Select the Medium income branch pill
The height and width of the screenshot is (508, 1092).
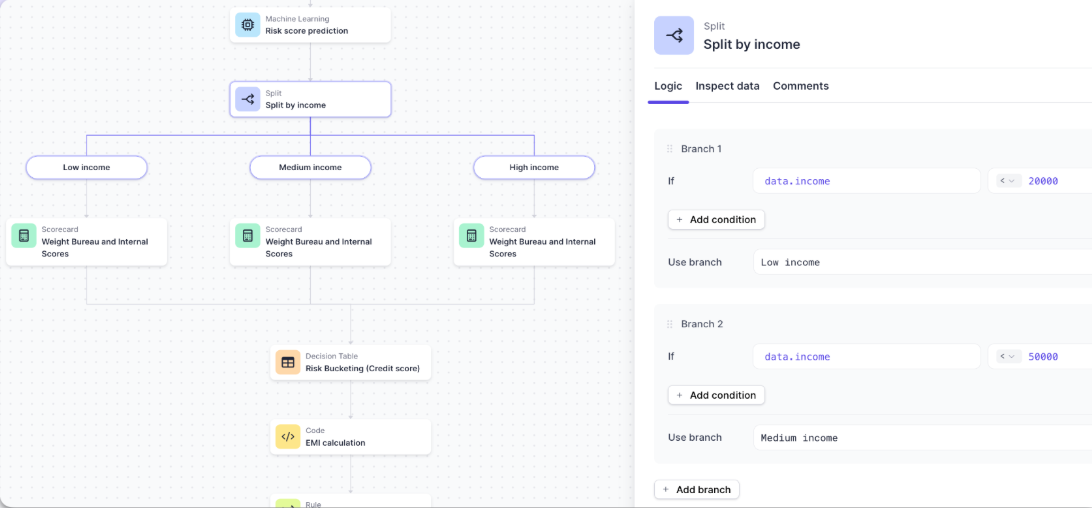pyautogui.click(x=311, y=167)
